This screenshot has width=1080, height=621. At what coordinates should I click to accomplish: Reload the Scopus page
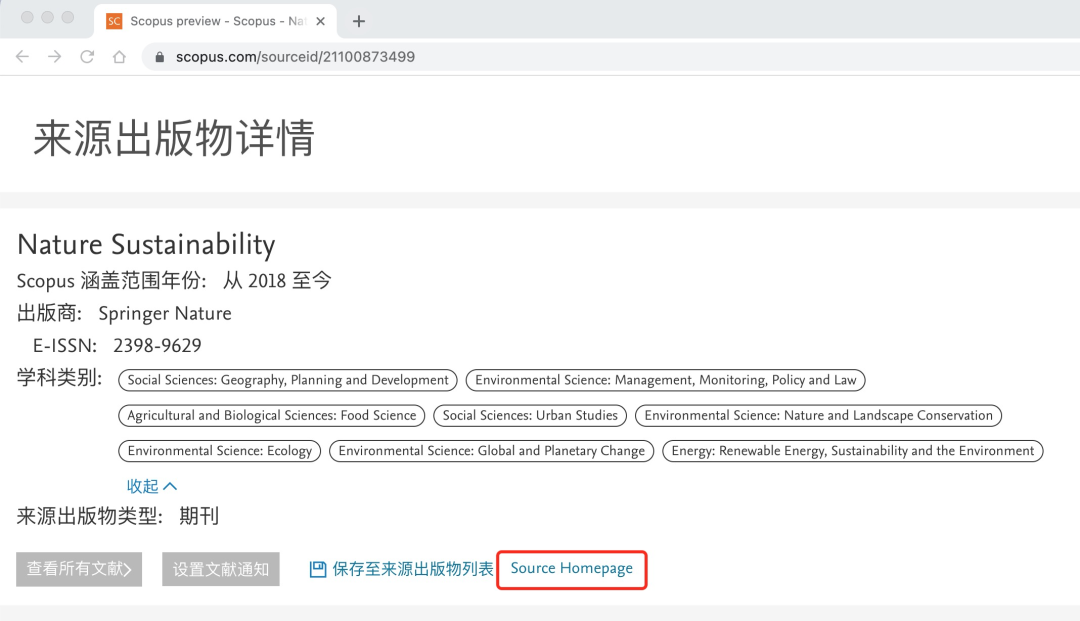[x=86, y=57]
